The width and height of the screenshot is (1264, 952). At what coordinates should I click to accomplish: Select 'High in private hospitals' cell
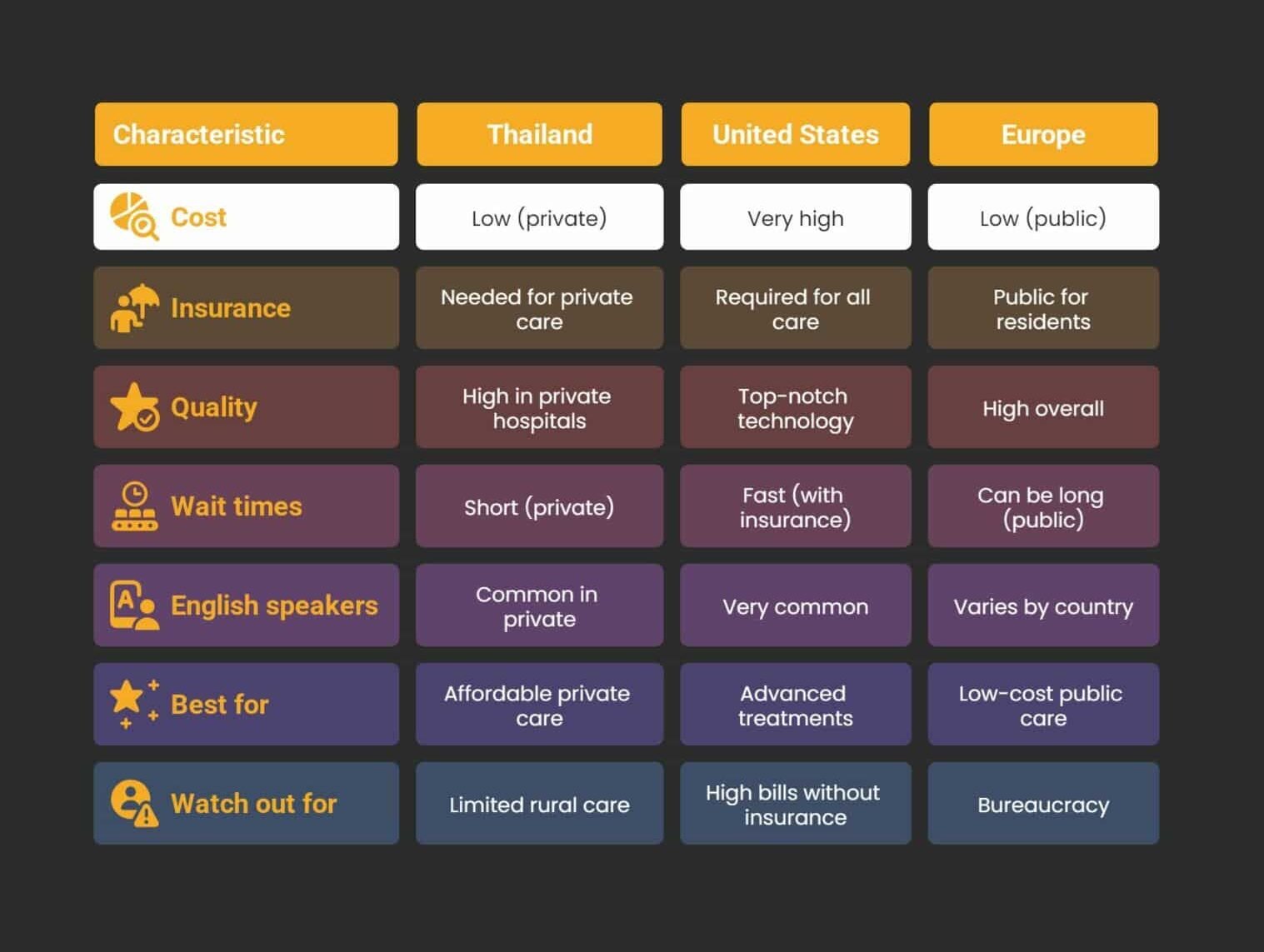coord(539,406)
